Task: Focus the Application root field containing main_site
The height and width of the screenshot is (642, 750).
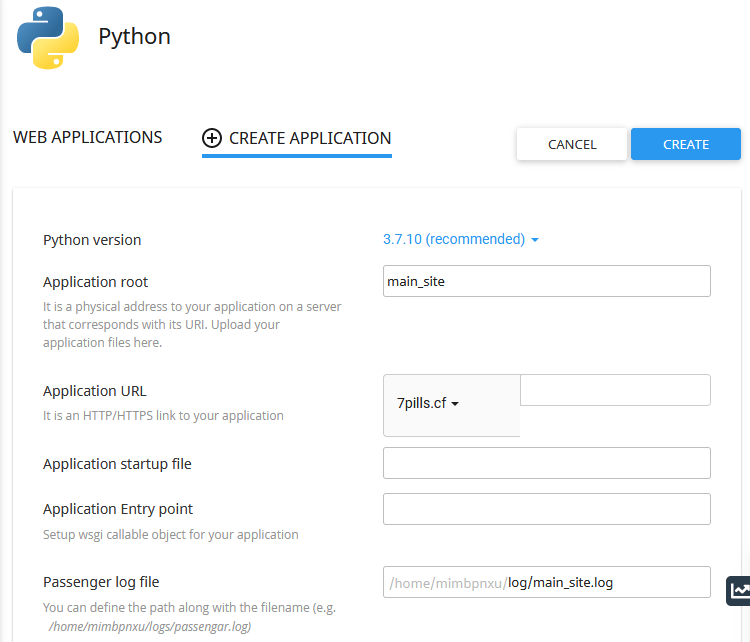Action: [547, 281]
